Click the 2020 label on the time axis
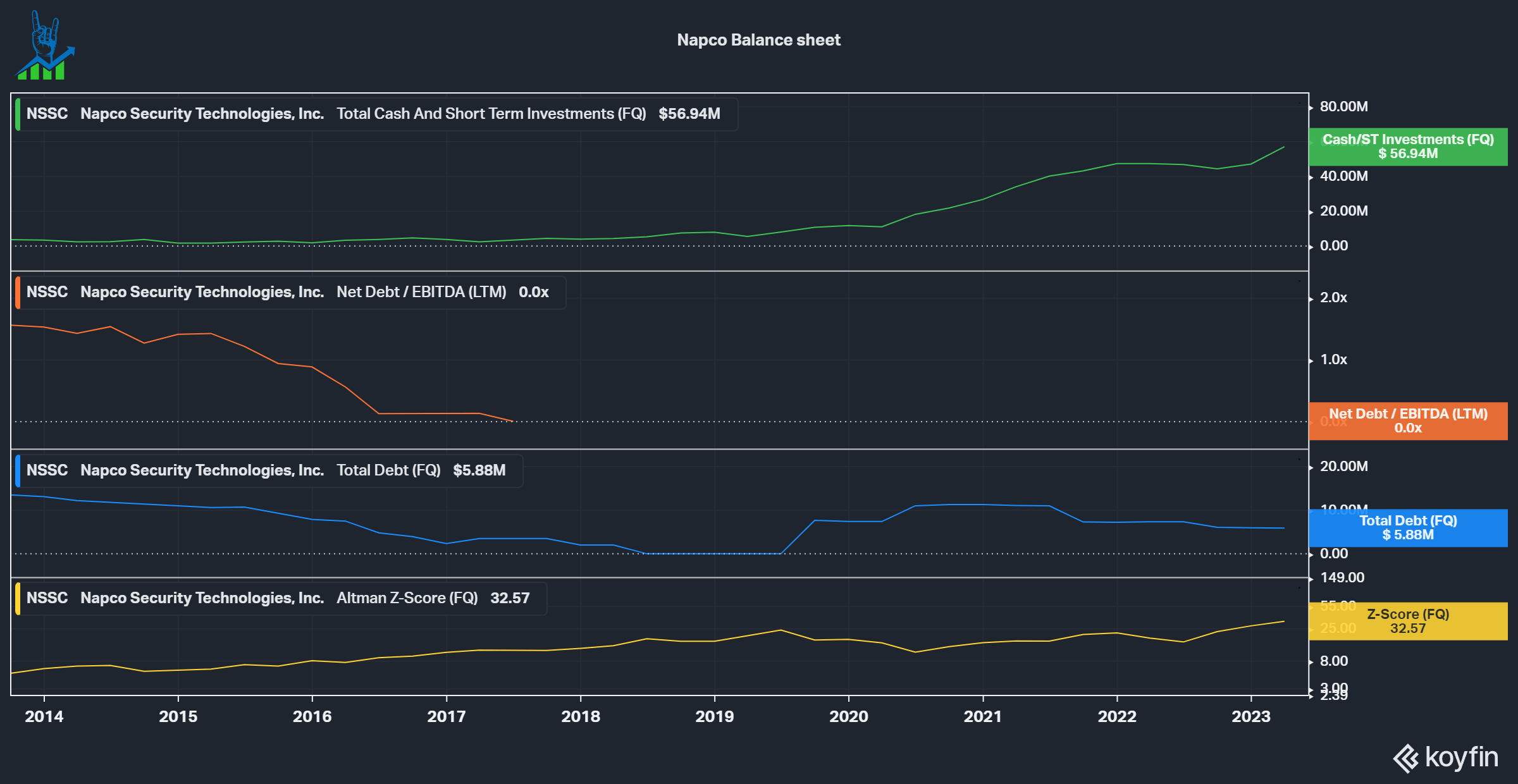The image size is (1518, 784). pyautogui.click(x=849, y=716)
